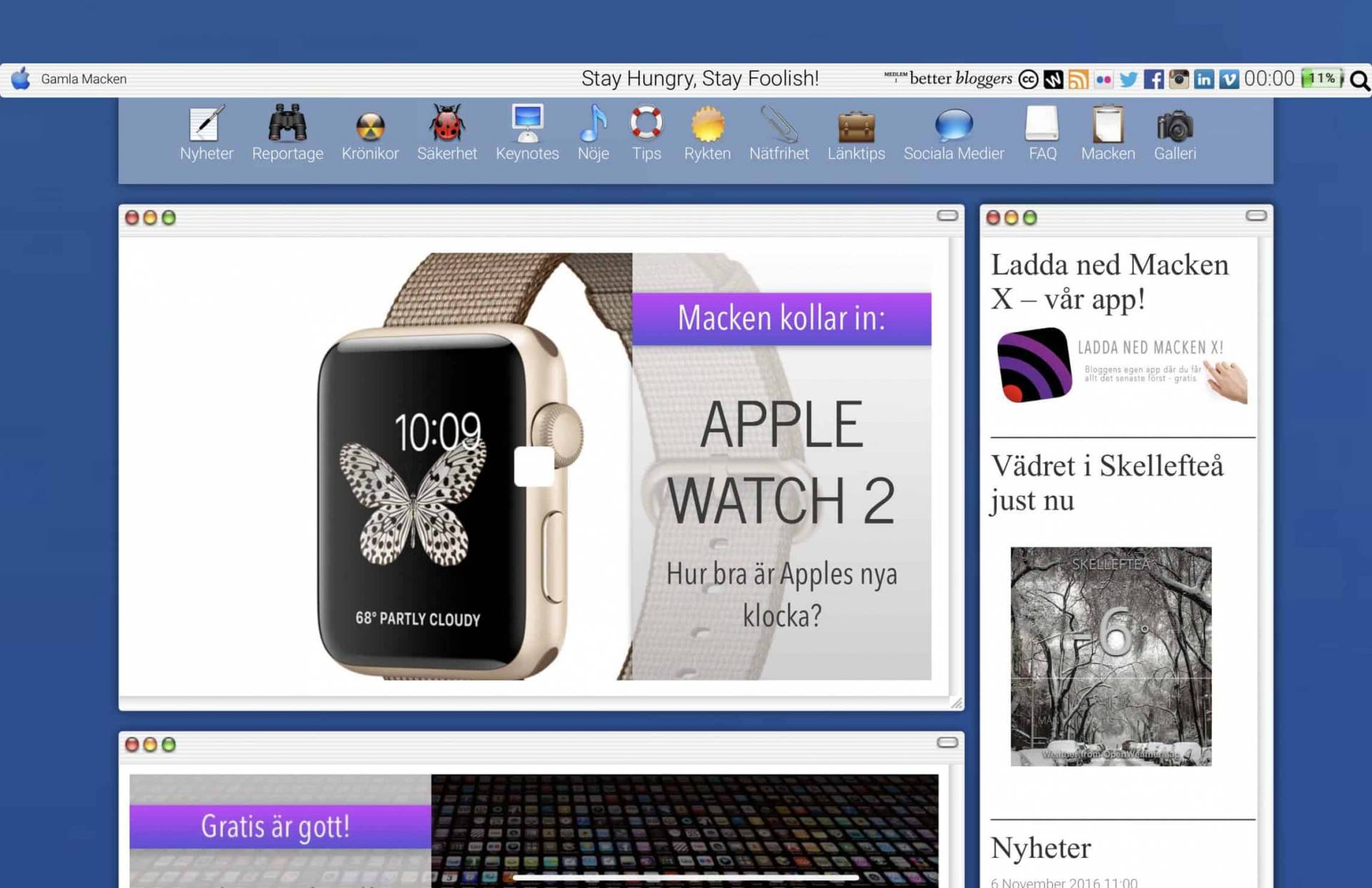
Task: Click the resize grip of the Apple Watch window
Action: coord(956,703)
